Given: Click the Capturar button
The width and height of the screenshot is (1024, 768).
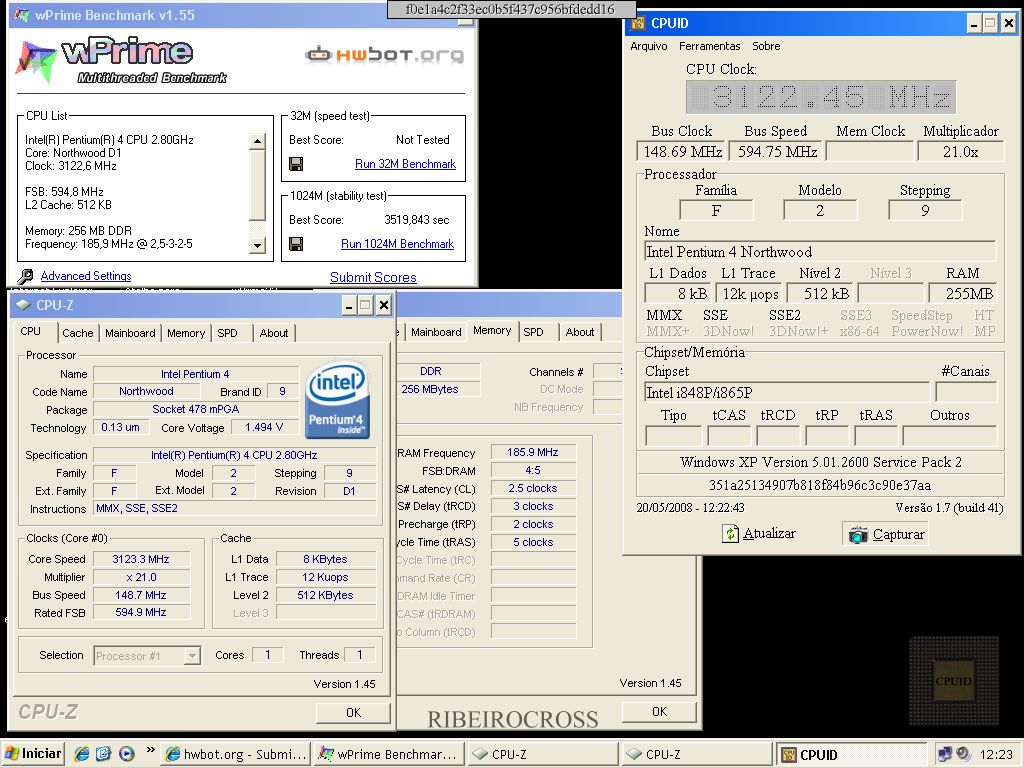Looking at the screenshot, I should [885, 534].
